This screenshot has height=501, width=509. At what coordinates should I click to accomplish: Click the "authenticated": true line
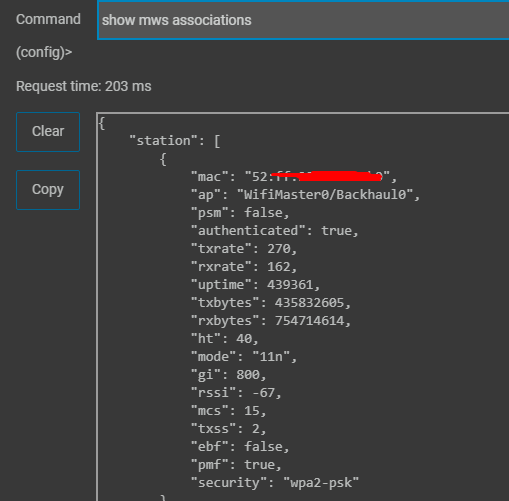click(x=275, y=231)
